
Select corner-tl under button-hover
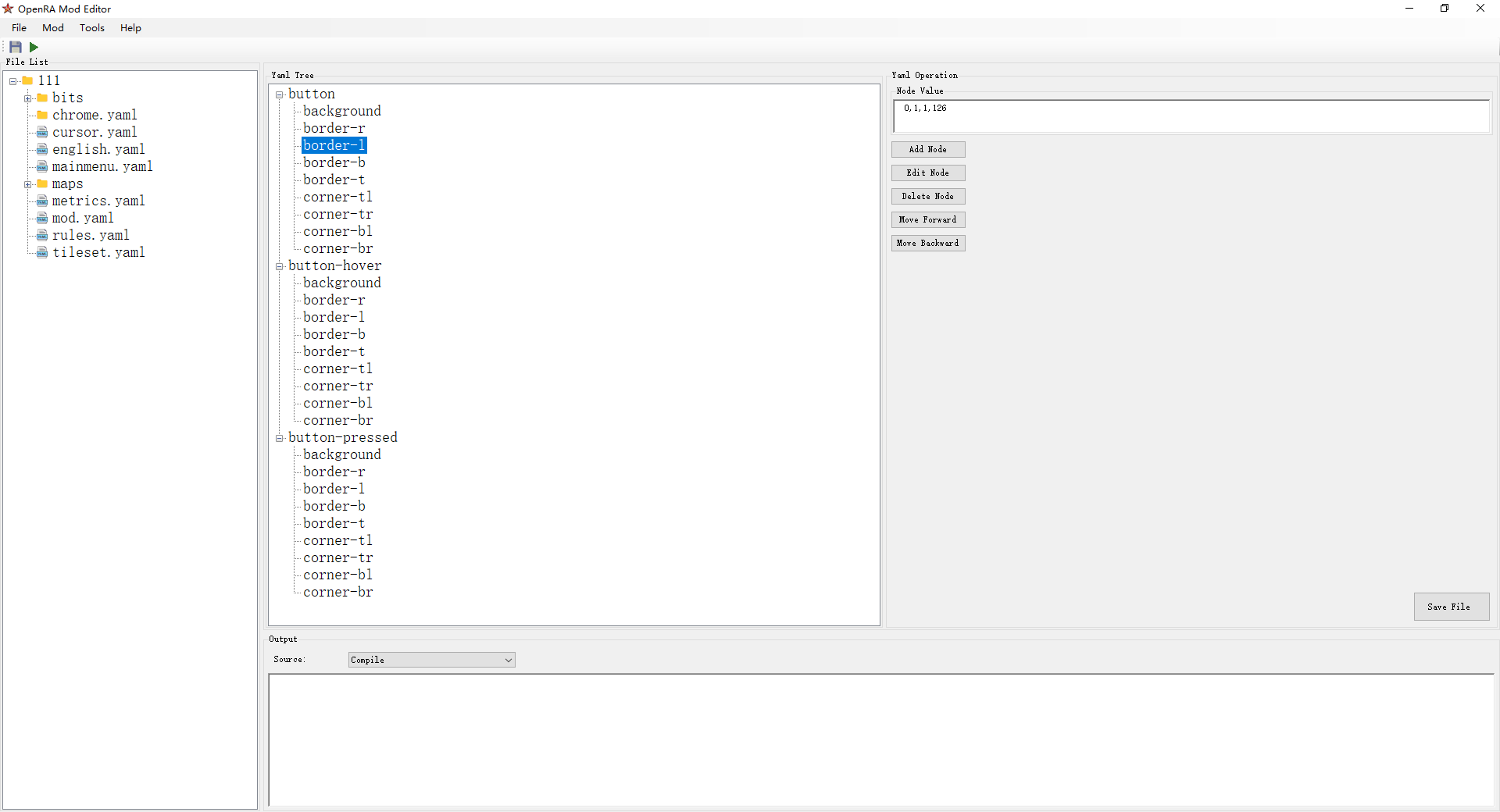tap(337, 369)
